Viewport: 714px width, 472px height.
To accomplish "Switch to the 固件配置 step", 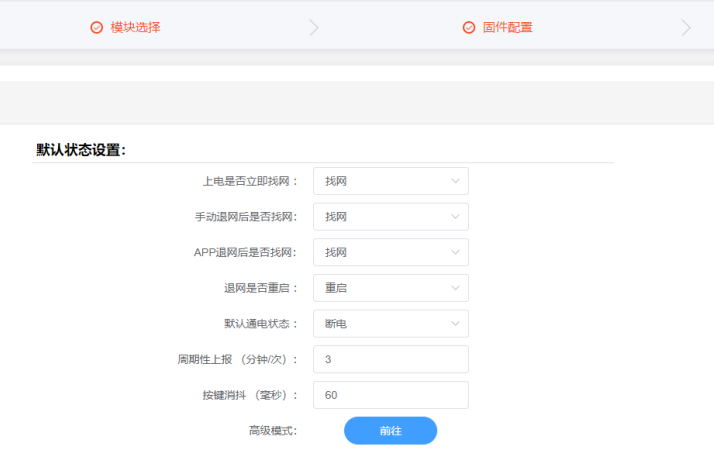I will click(507, 28).
